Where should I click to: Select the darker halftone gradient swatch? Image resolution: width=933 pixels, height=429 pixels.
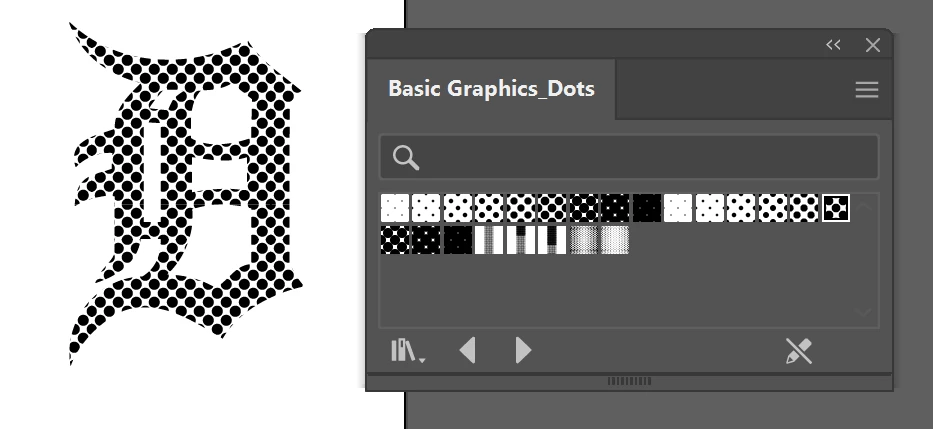pyautogui.click(x=584, y=240)
